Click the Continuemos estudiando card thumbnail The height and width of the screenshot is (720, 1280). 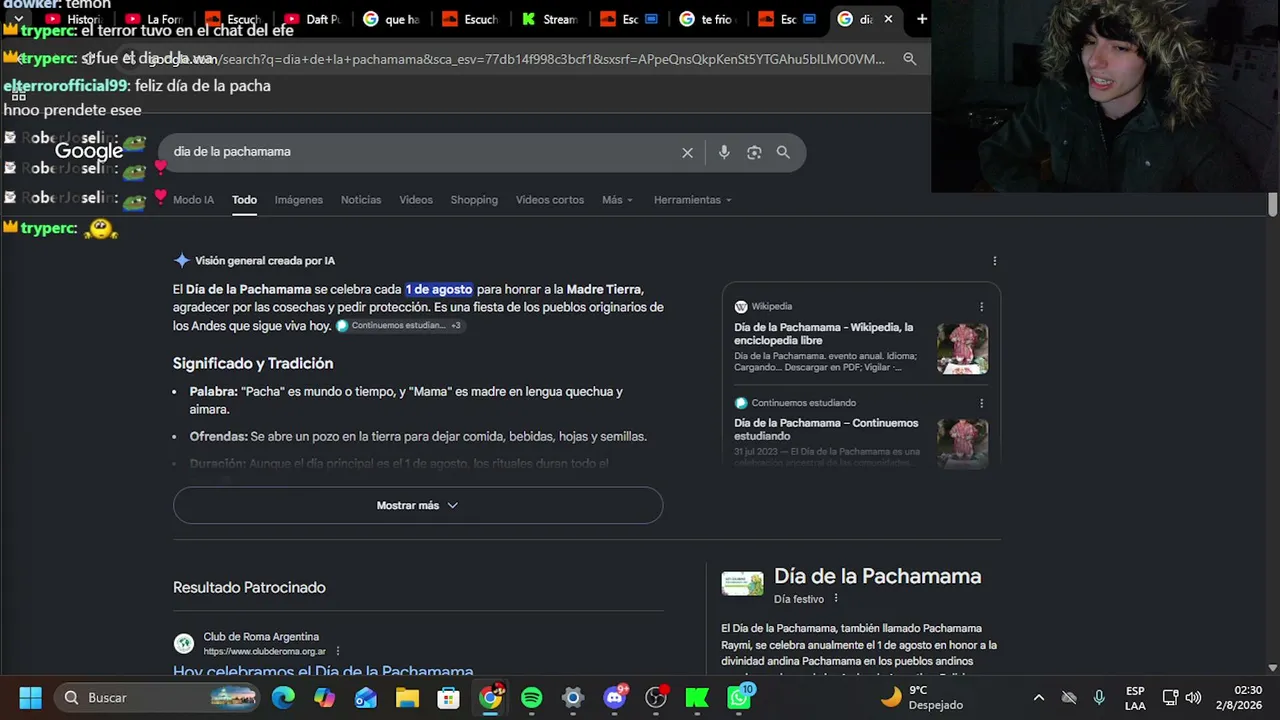pos(962,443)
